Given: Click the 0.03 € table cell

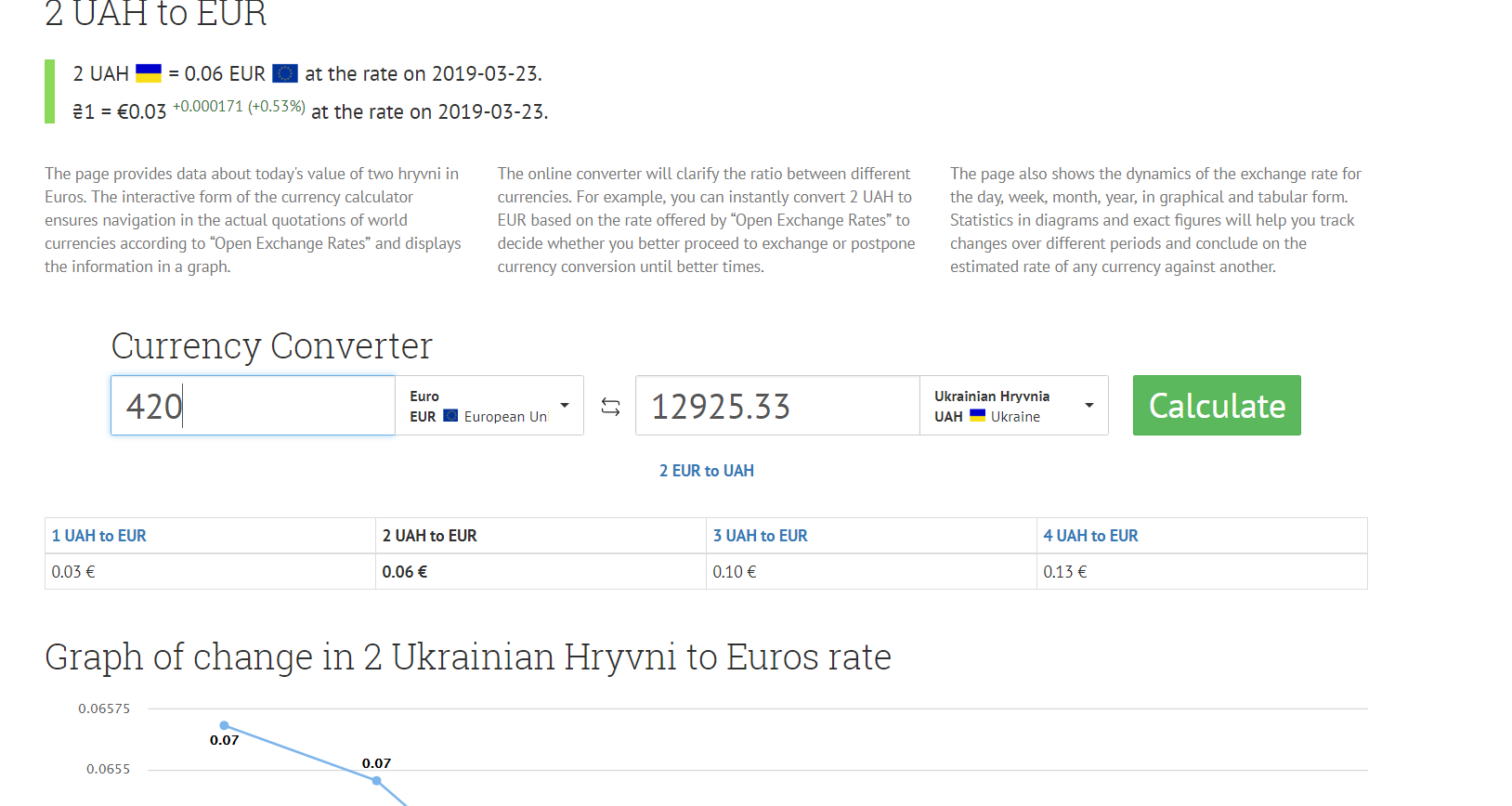Looking at the screenshot, I should pyautogui.click(x=210, y=572).
